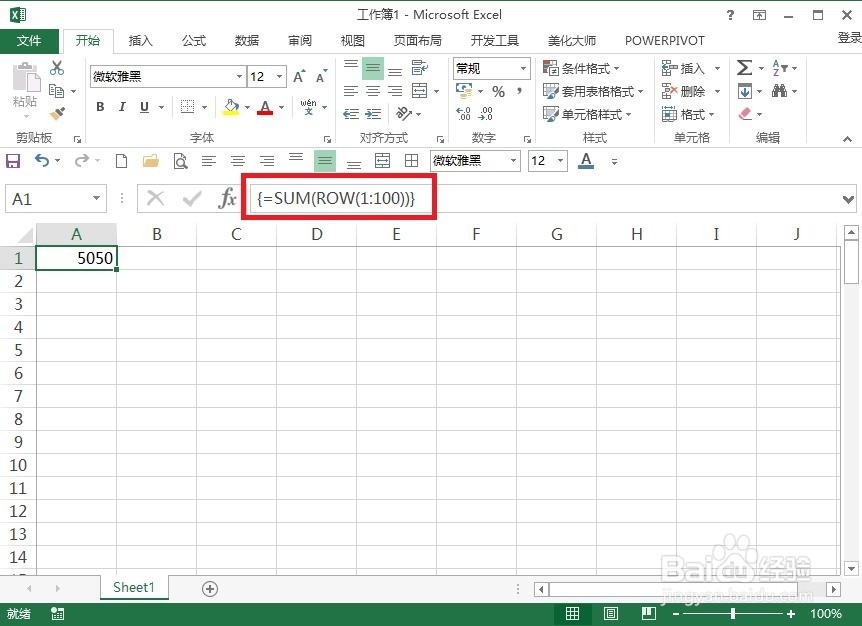Click the Cut (scissors) icon
Viewport: 862px width, 626px height.
pyautogui.click(x=57, y=67)
